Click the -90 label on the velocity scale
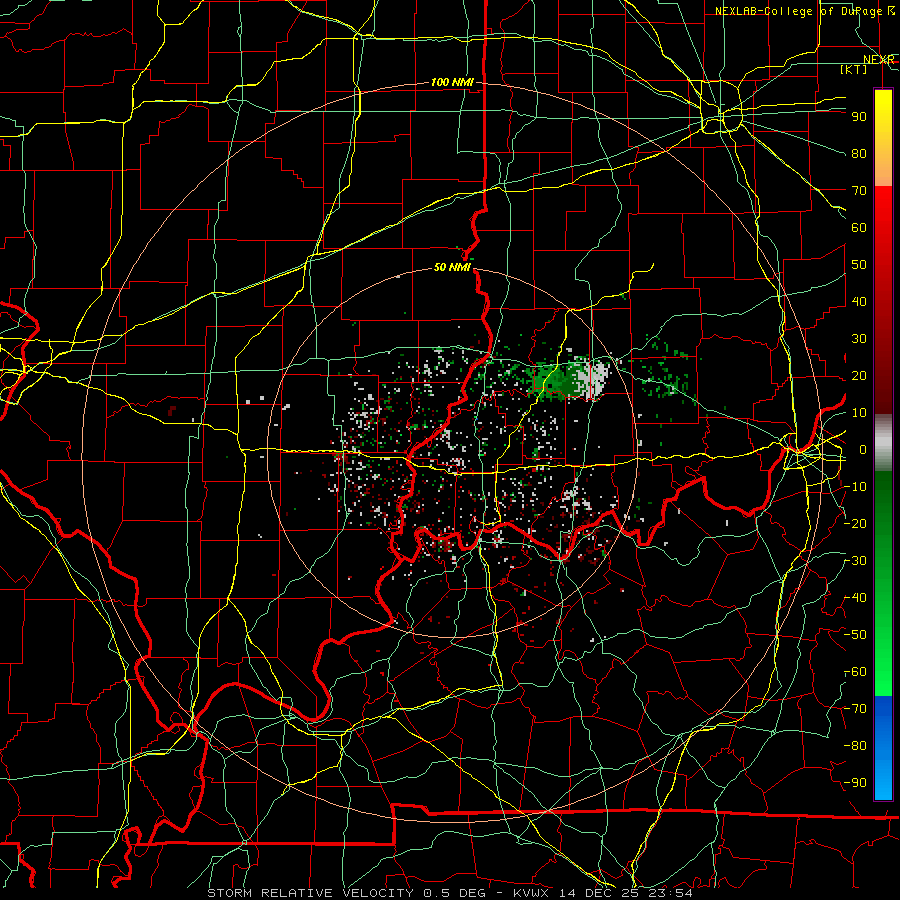This screenshot has width=900, height=900. point(856,783)
